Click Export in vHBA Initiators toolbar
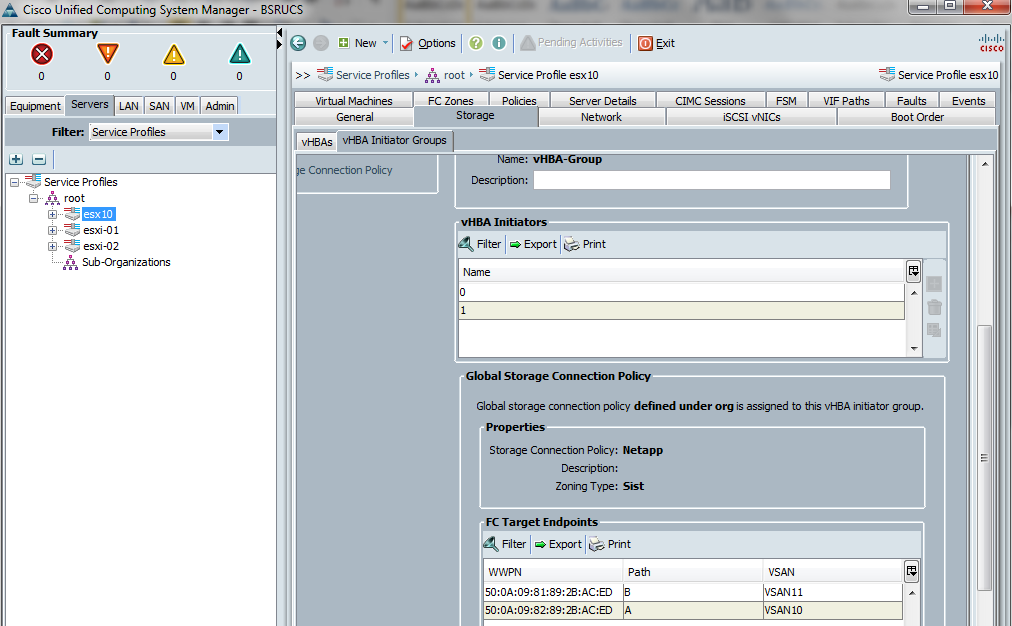1012x626 pixels. click(x=533, y=244)
